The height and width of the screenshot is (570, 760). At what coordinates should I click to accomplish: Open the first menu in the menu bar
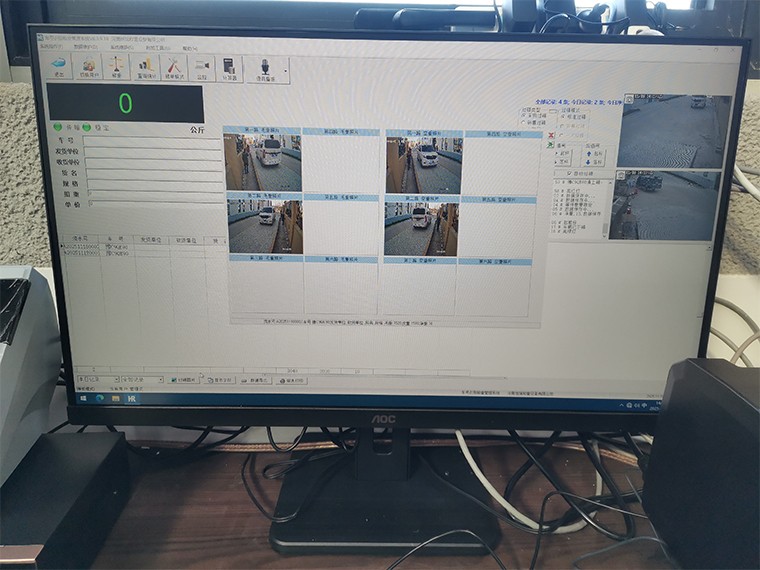click(53, 47)
